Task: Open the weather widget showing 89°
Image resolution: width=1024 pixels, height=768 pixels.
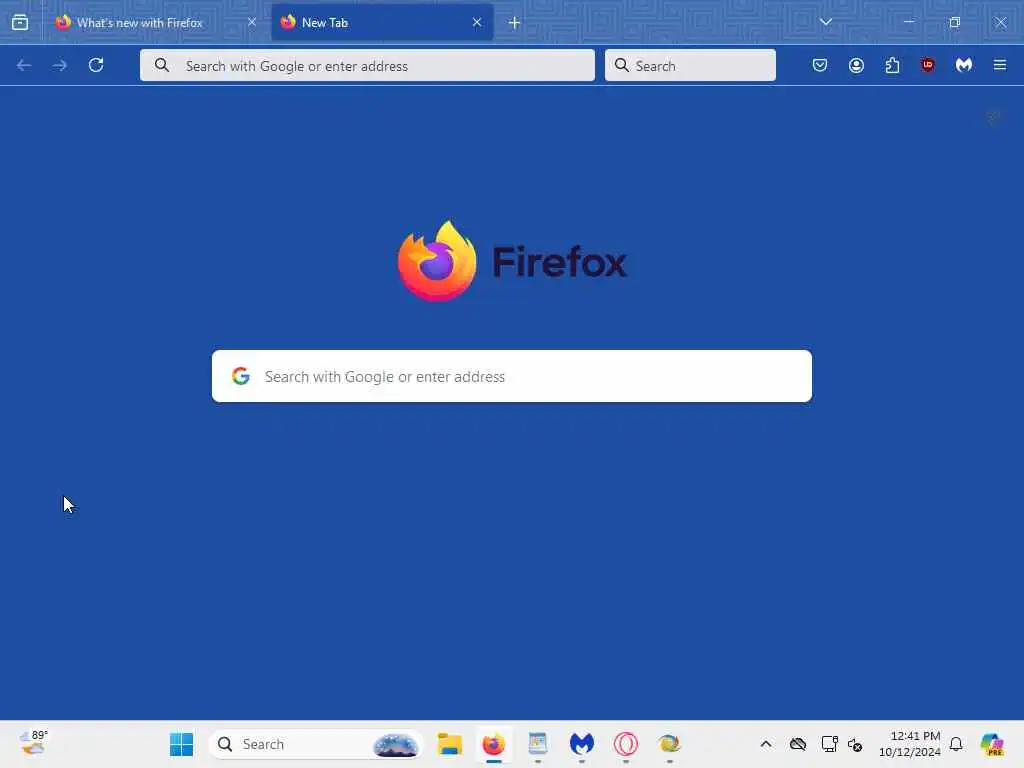Action: point(34,743)
